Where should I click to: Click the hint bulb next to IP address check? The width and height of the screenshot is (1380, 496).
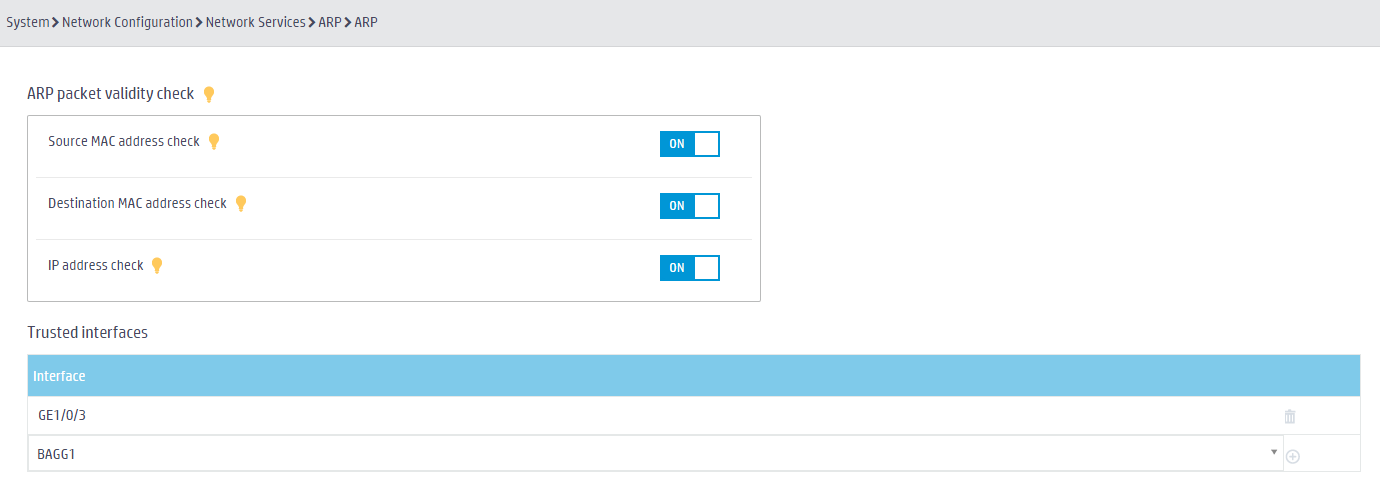(x=156, y=265)
